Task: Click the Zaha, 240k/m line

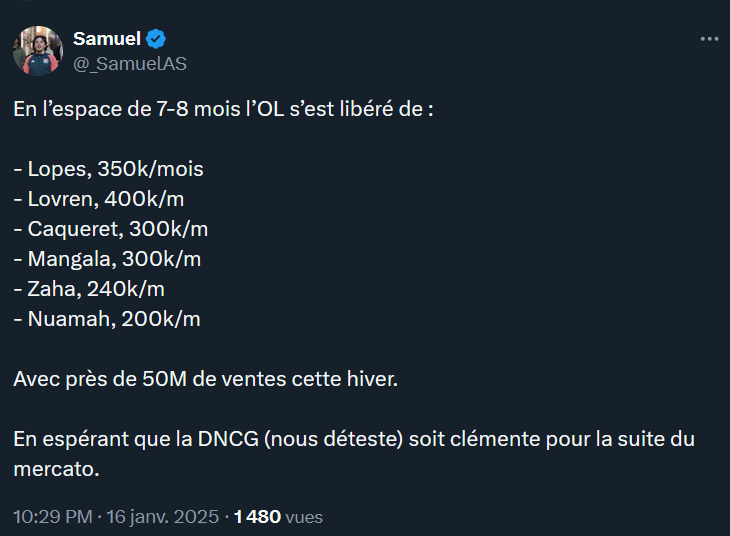Action: 89,289
